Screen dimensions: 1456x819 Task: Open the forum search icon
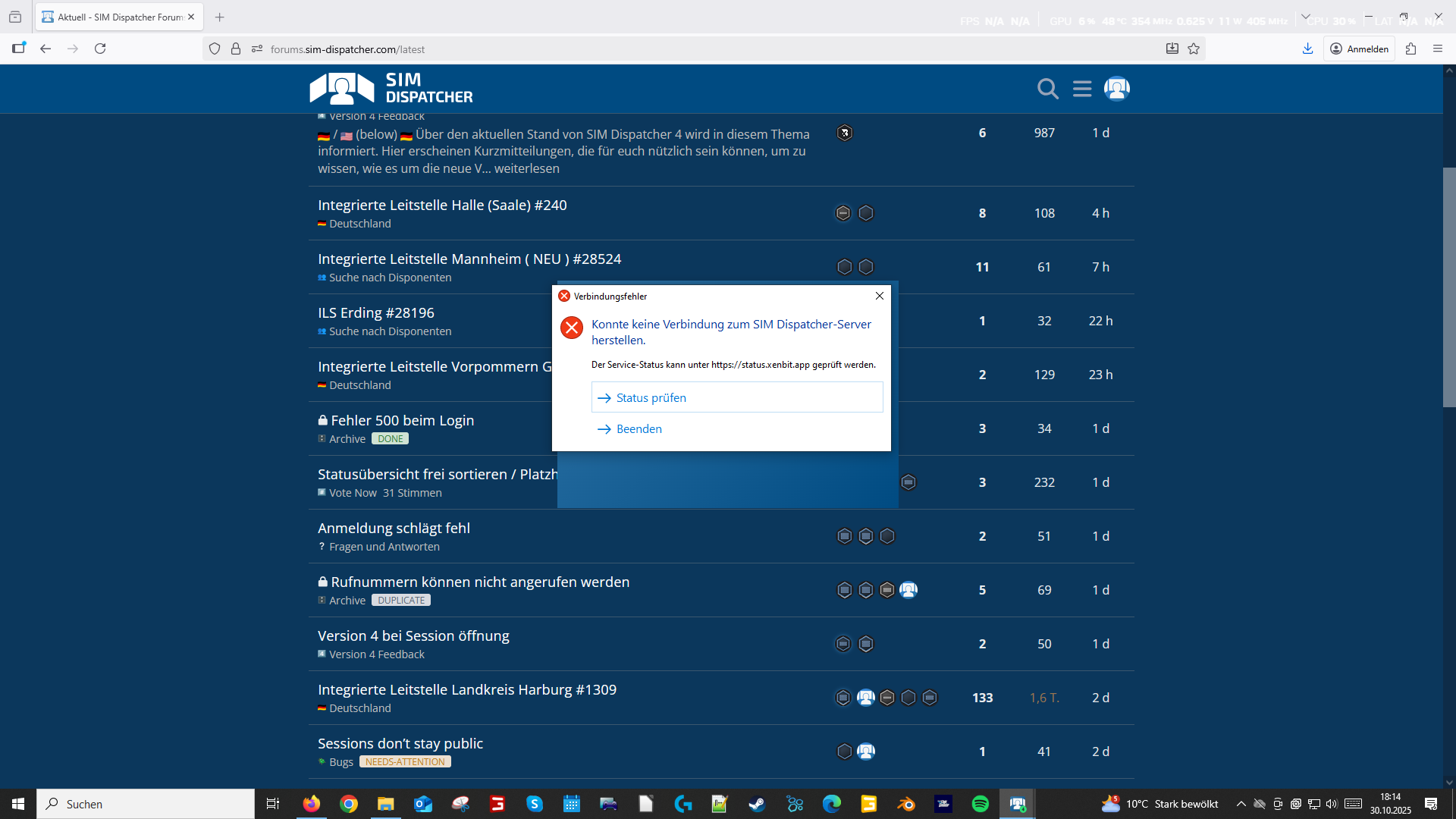(x=1048, y=89)
